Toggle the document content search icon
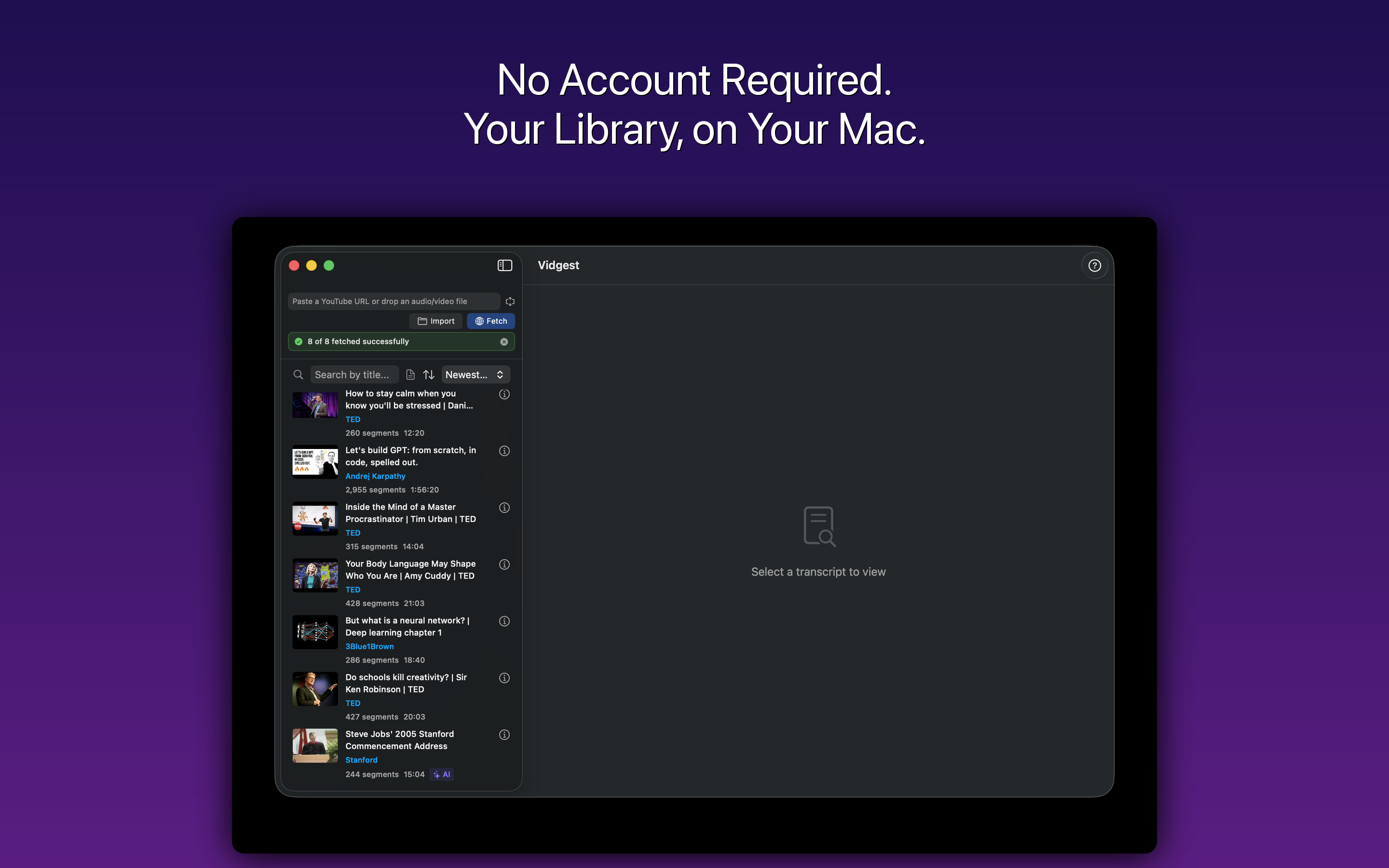1389x868 pixels. (410, 375)
